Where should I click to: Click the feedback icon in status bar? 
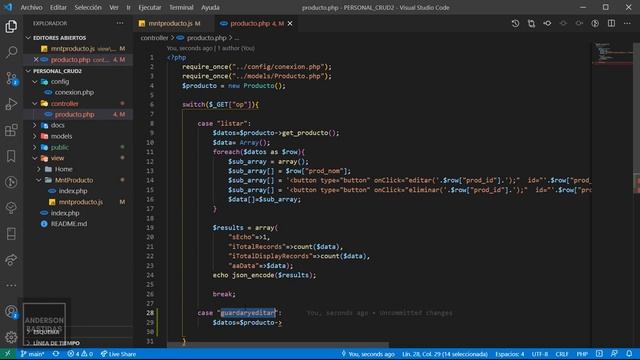click(614, 354)
